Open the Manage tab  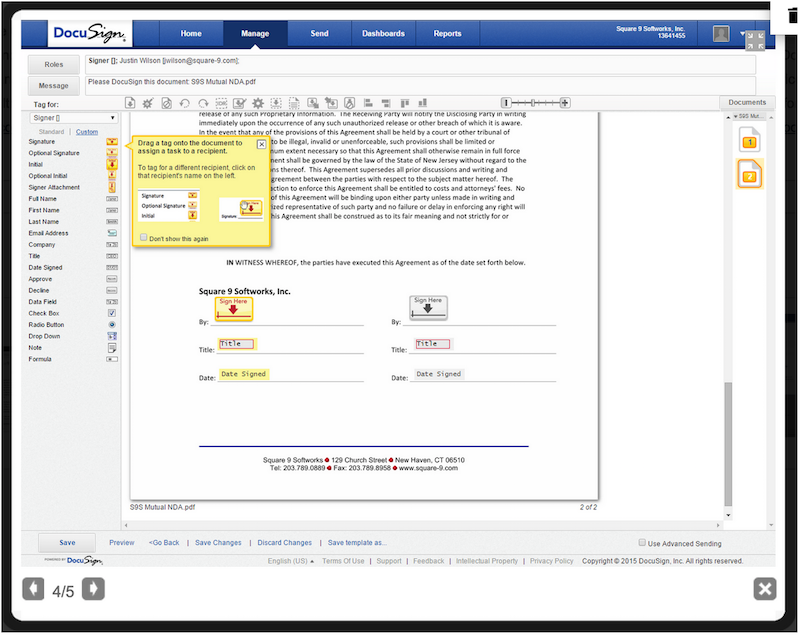(255, 34)
